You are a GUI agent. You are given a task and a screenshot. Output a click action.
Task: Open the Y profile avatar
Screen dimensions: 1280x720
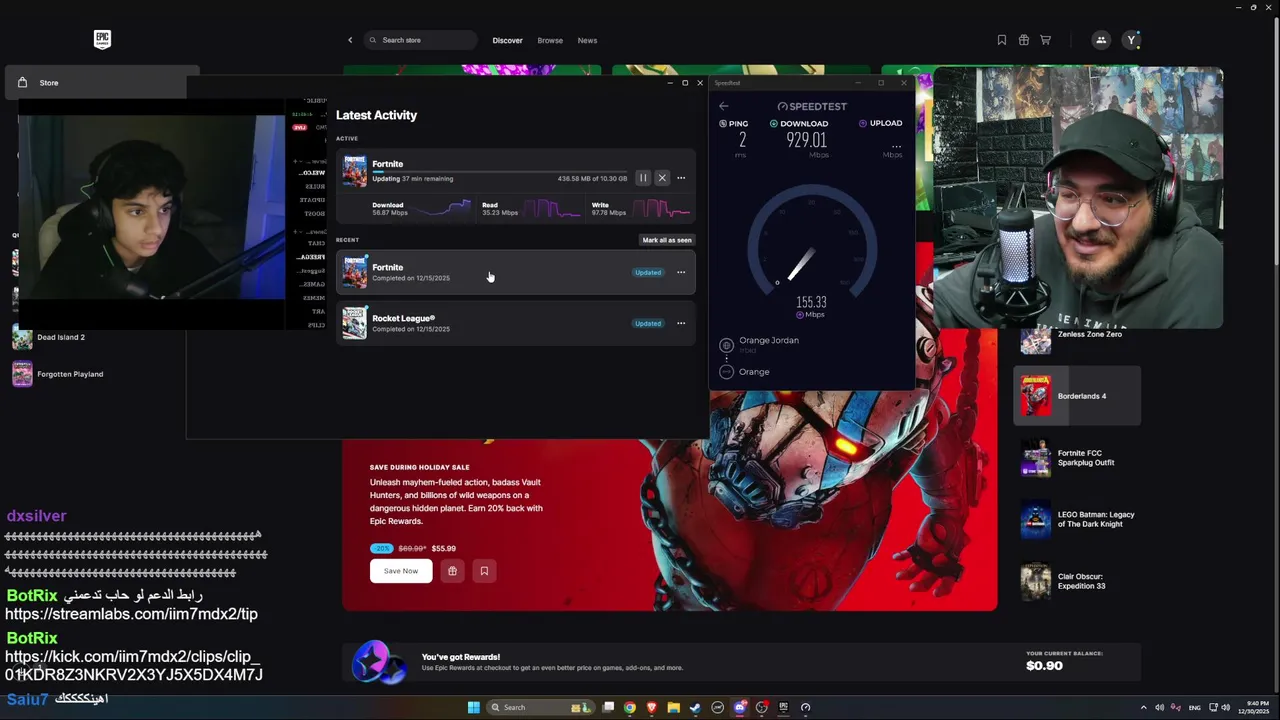[1131, 40]
